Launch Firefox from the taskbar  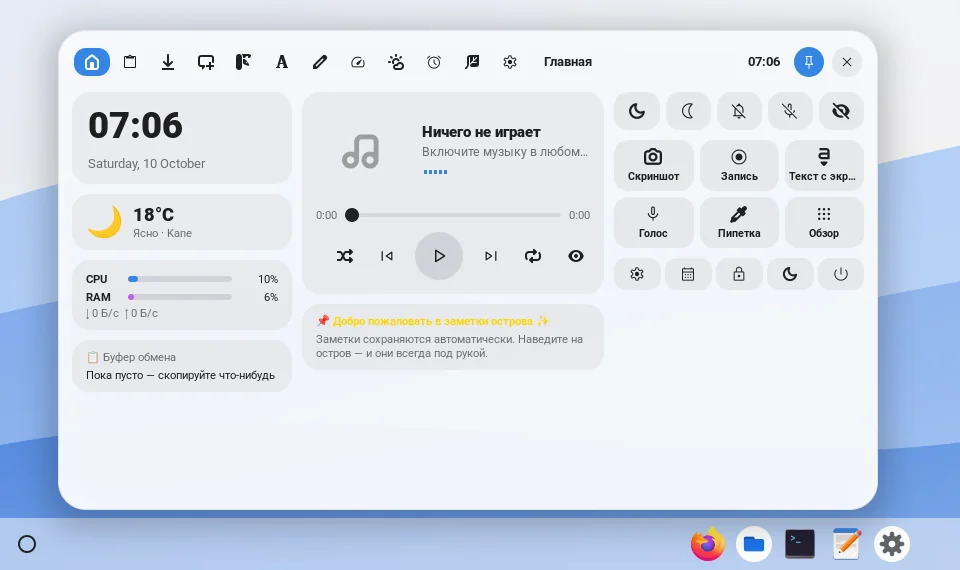point(708,544)
